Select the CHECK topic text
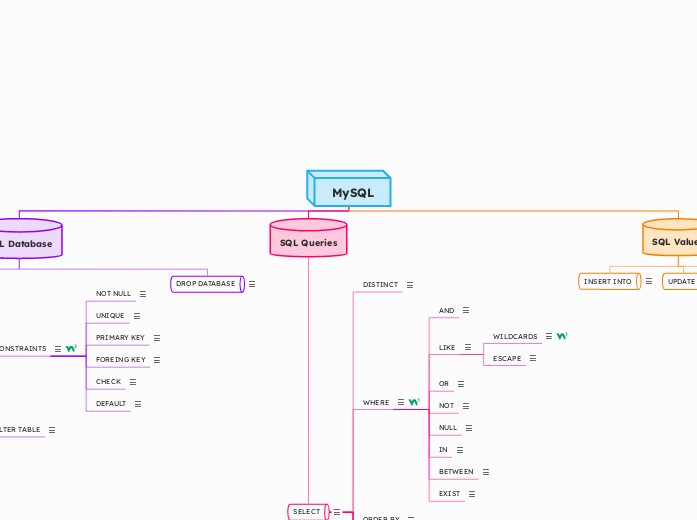The width and height of the screenshot is (697, 520). (x=108, y=382)
